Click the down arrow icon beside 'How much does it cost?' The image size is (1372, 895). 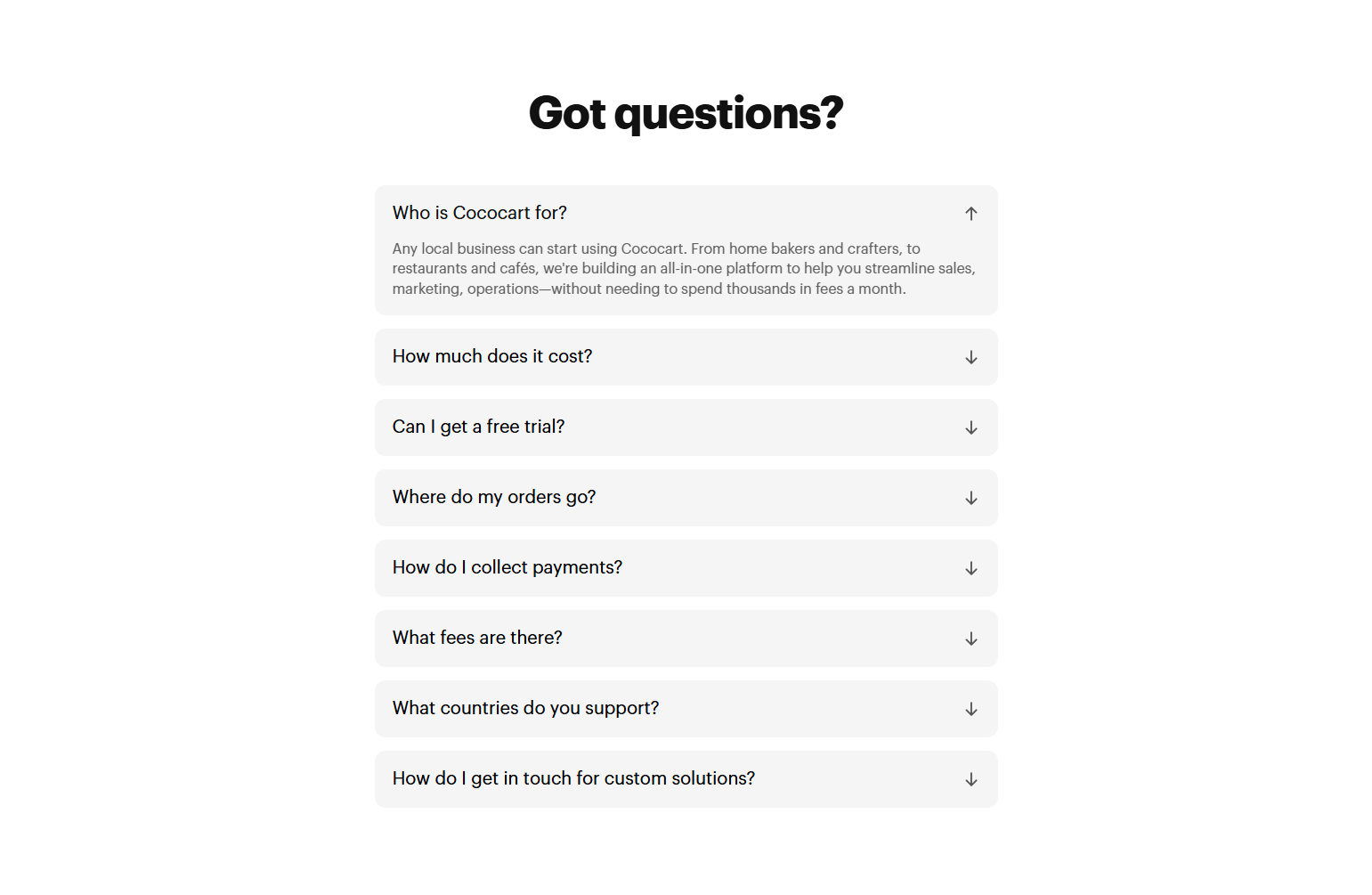click(x=970, y=357)
